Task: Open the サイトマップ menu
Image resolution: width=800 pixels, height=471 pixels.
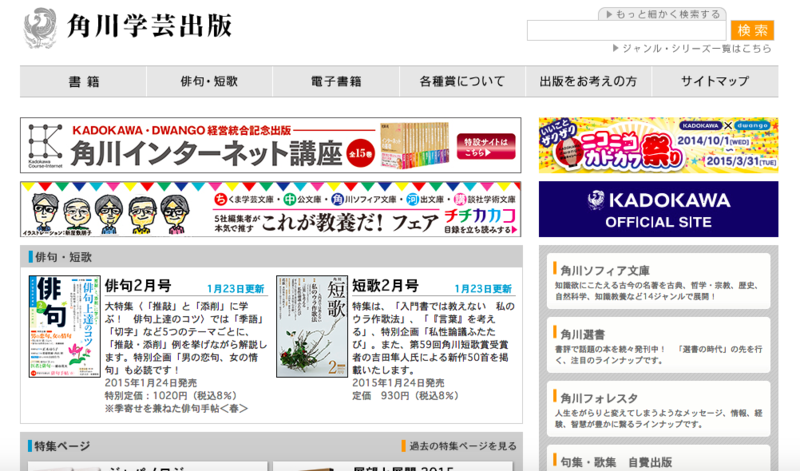Action: pos(715,81)
